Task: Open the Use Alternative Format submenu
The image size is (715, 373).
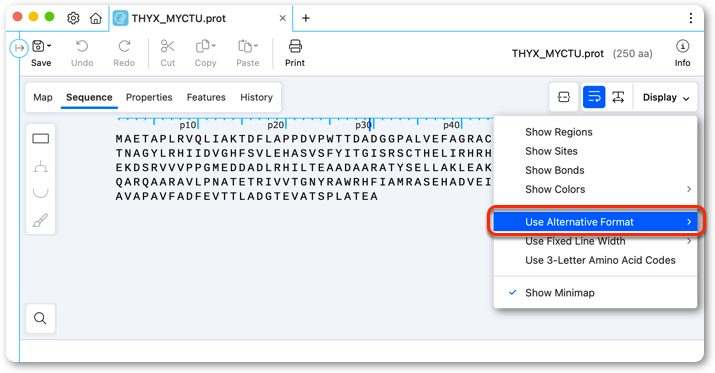Action: tap(596, 222)
